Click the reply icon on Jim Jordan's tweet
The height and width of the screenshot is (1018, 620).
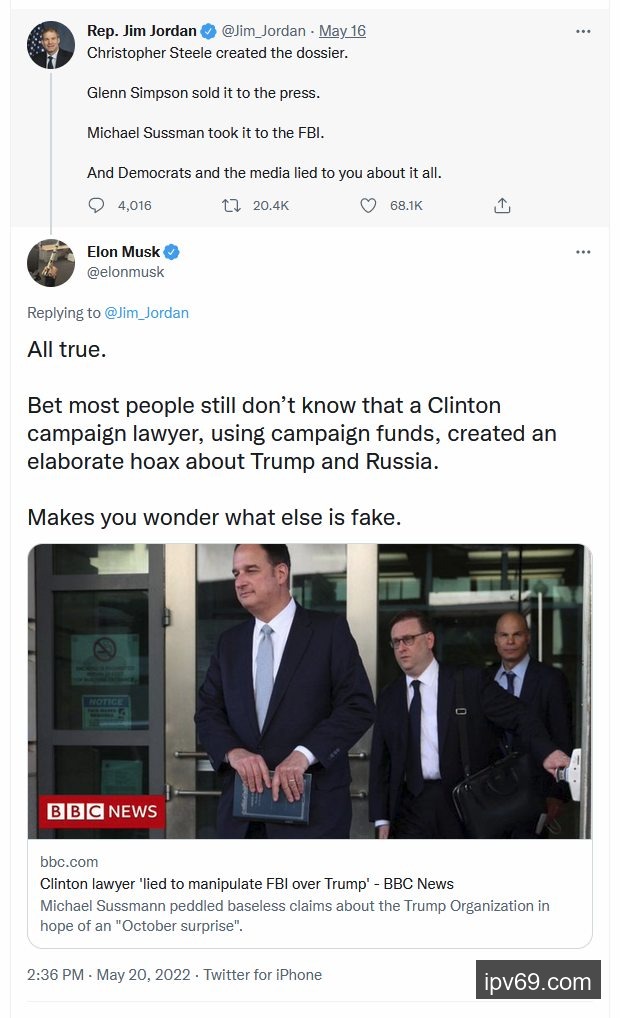click(97, 205)
